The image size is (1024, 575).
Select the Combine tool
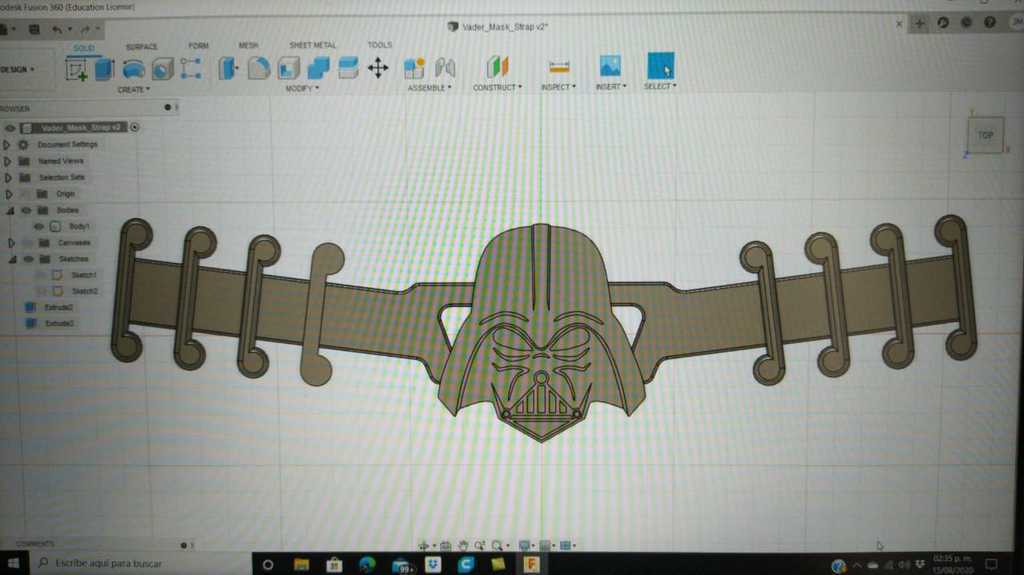pos(319,68)
